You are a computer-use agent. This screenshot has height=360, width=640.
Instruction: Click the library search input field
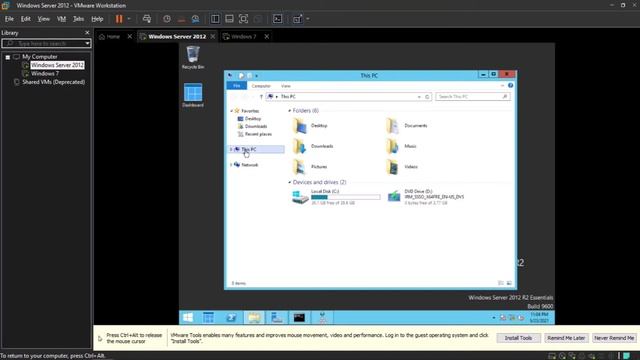coord(43,43)
